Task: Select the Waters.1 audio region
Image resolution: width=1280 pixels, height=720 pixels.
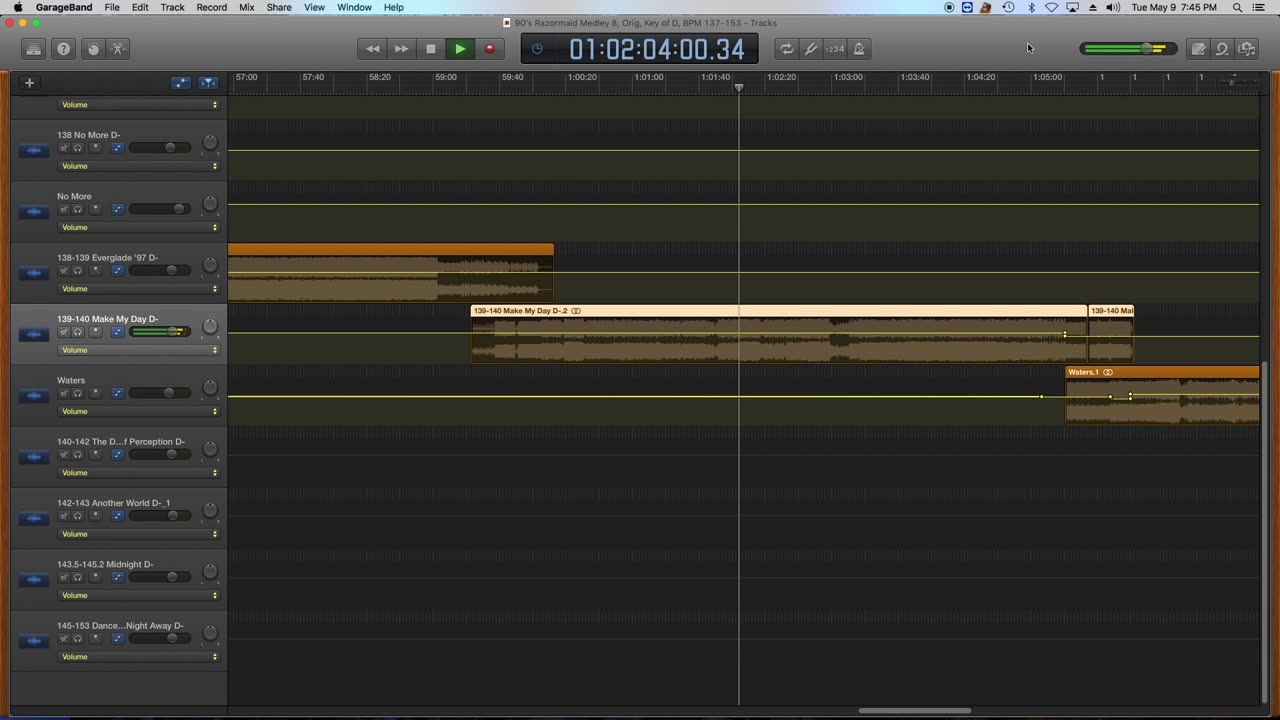Action: pos(1162,396)
